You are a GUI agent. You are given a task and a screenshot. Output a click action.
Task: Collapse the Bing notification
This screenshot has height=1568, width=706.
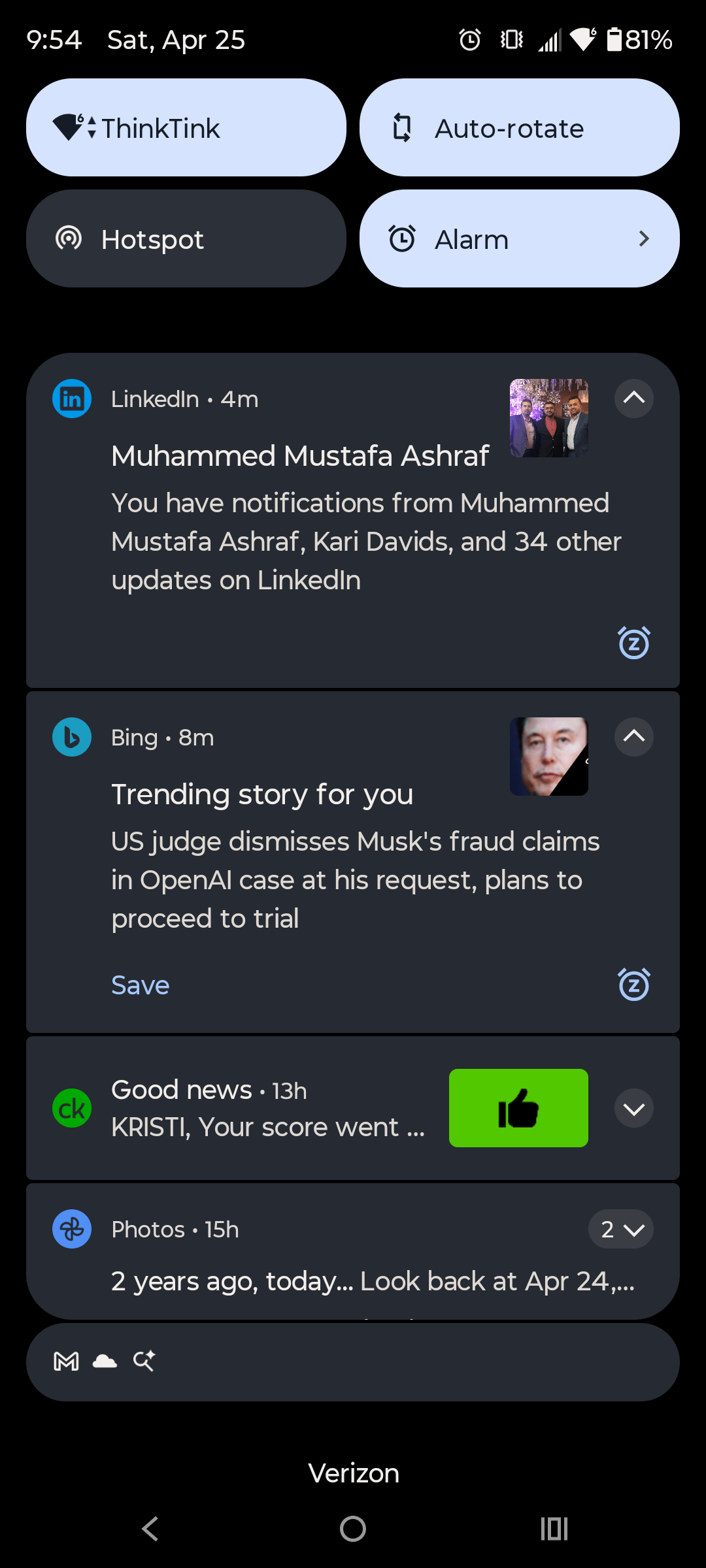(633, 736)
